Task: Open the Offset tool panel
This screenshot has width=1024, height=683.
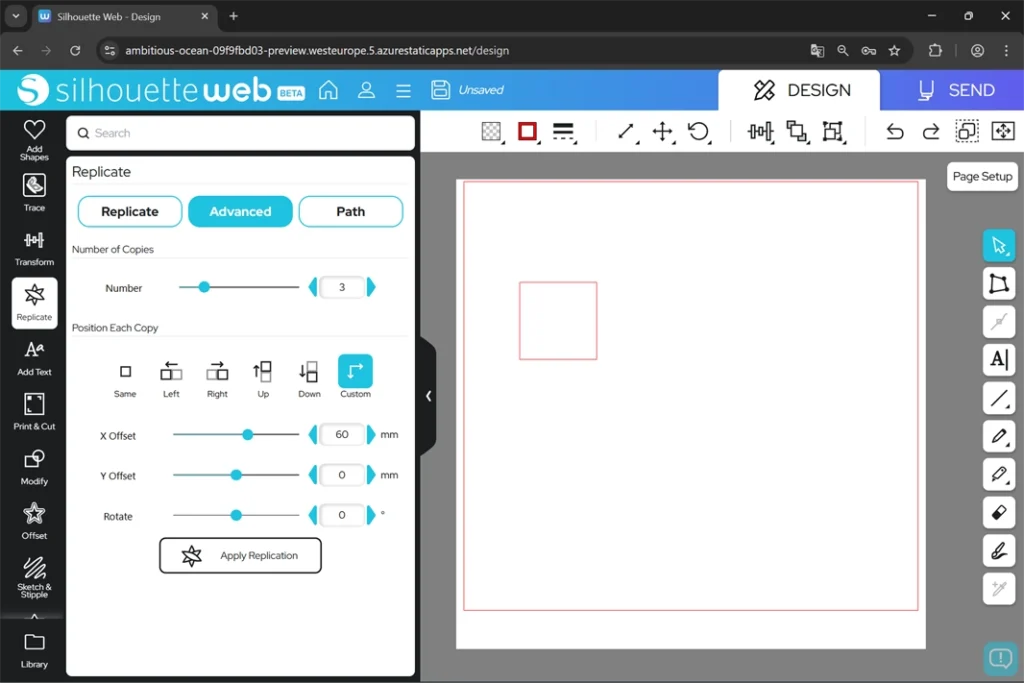Action: point(34,520)
